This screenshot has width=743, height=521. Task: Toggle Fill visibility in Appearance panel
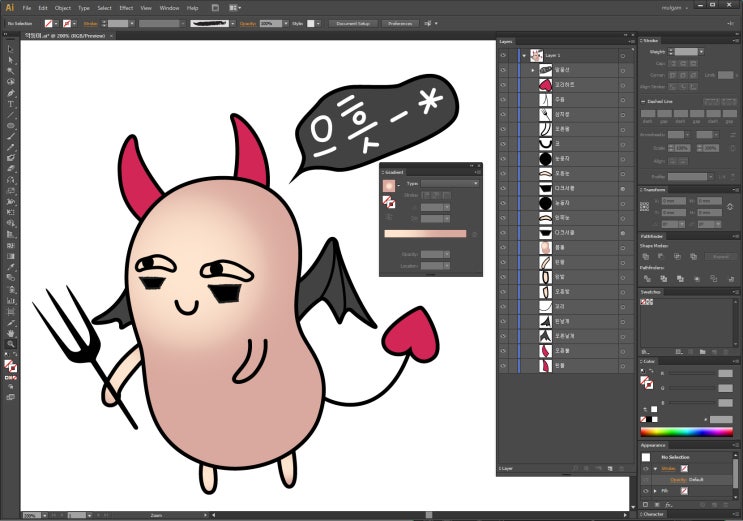click(x=645, y=491)
